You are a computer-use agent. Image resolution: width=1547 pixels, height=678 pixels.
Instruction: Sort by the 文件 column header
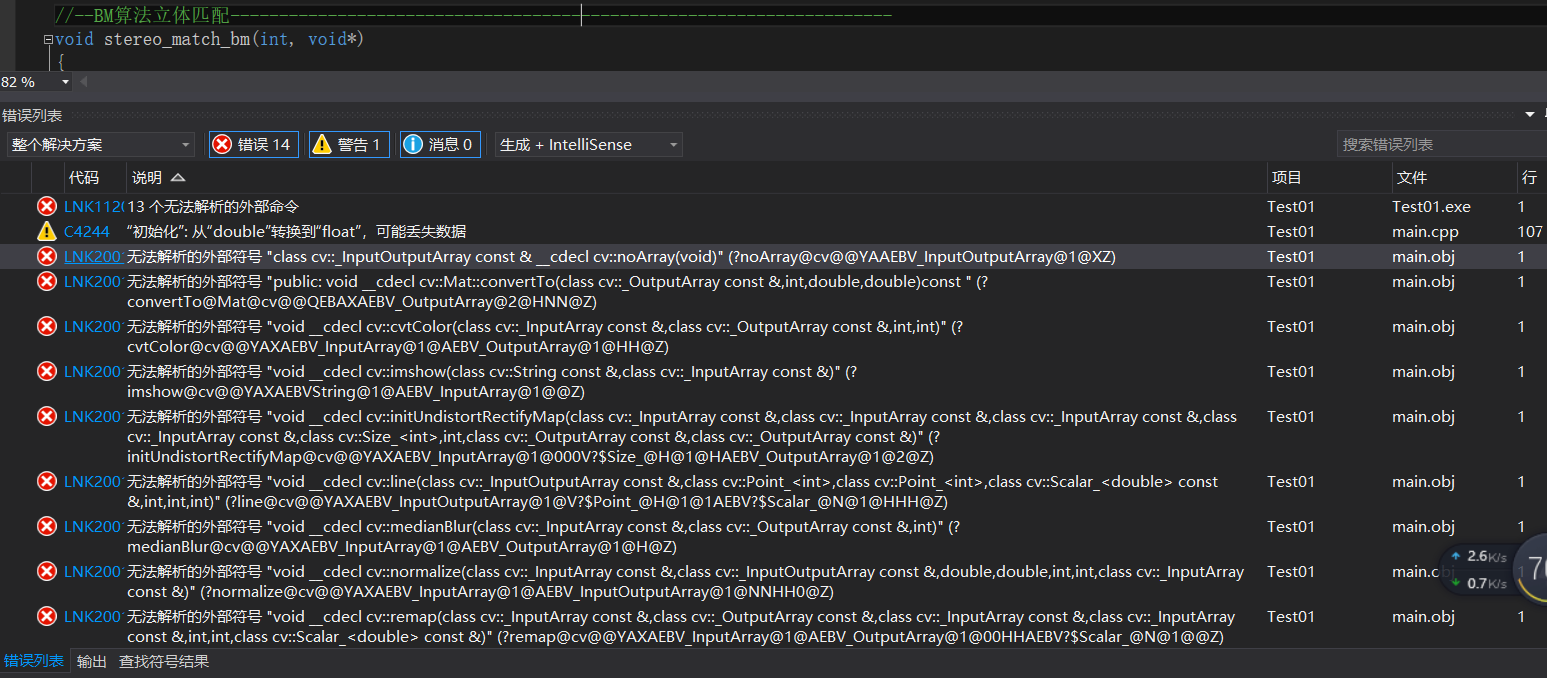pyautogui.click(x=1412, y=178)
